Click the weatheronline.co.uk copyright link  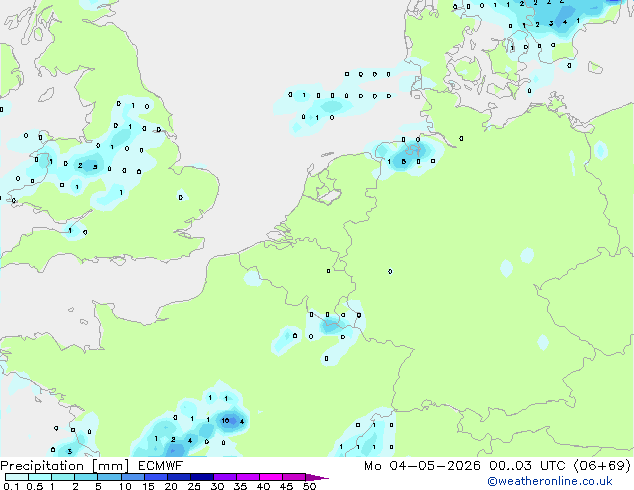point(550,481)
